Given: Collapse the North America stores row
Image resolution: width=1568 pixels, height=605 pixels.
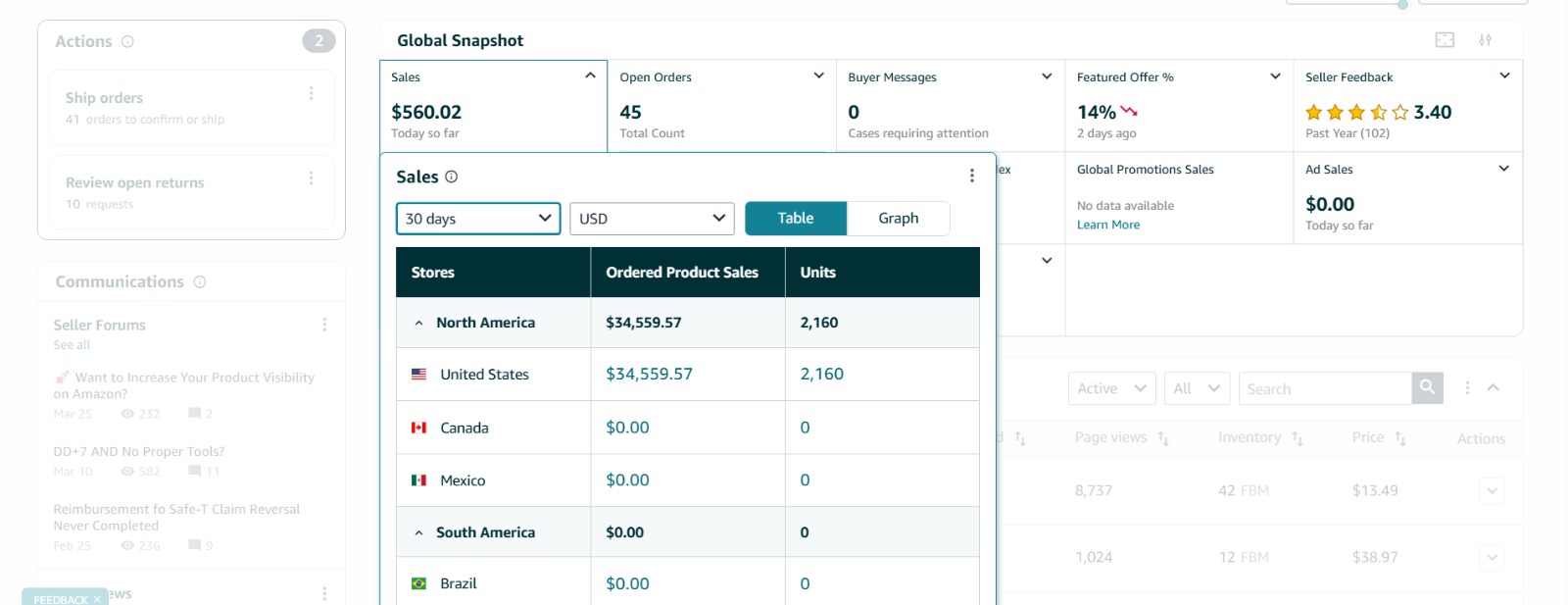Looking at the screenshot, I should coord(419,323).
